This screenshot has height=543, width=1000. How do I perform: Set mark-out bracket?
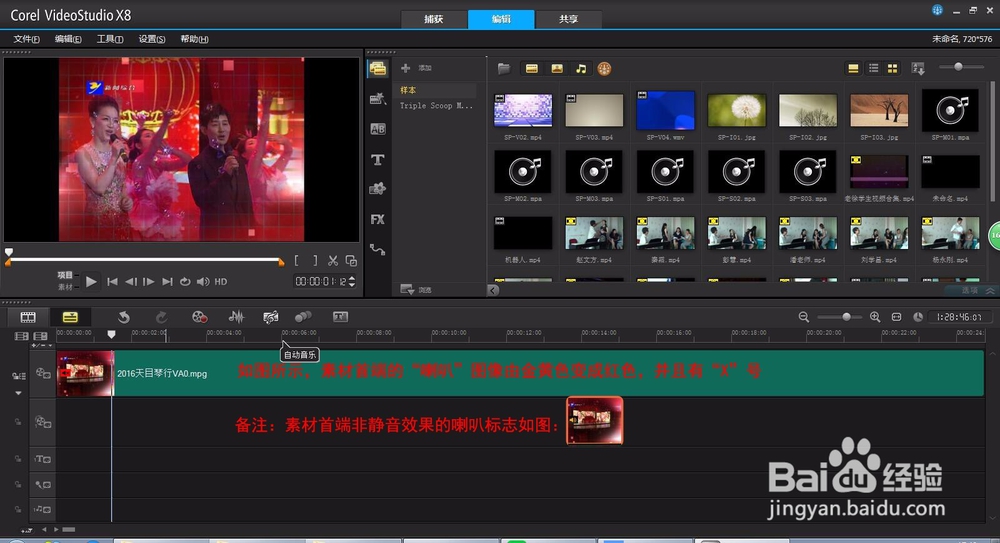315,260
